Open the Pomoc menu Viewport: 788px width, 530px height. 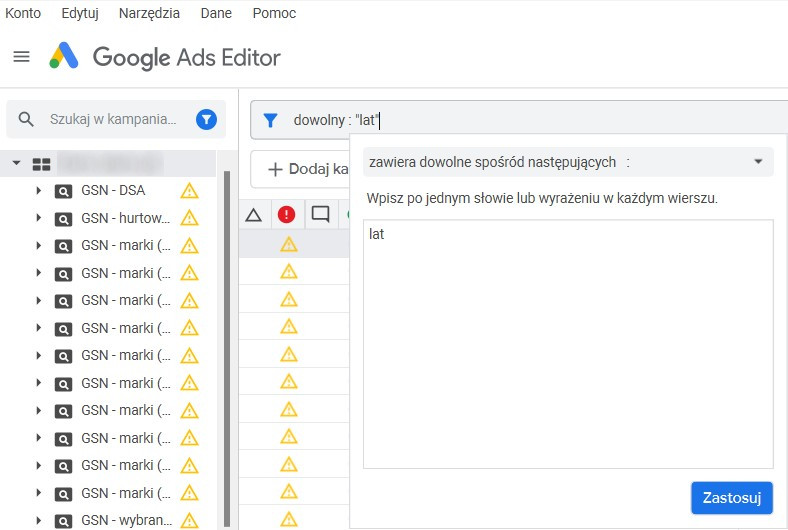coord(274,13)
